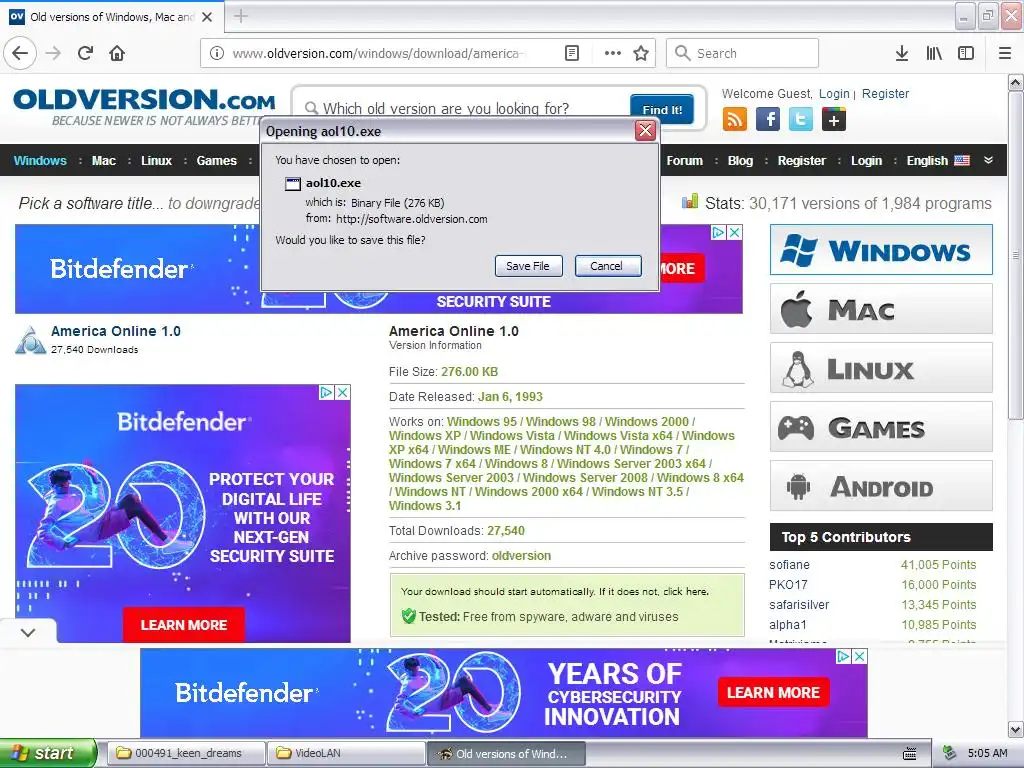Click contributor name safarisilver
The image size is (1024, 768).
[799, 605]
